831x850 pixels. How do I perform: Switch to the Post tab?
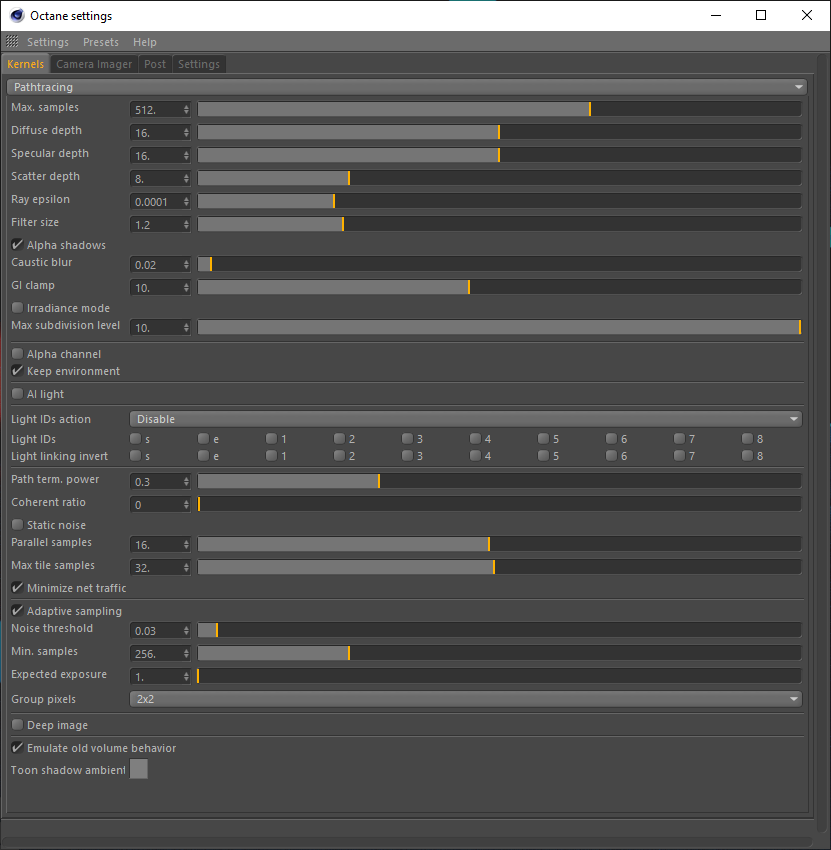(x=155, y=64)
